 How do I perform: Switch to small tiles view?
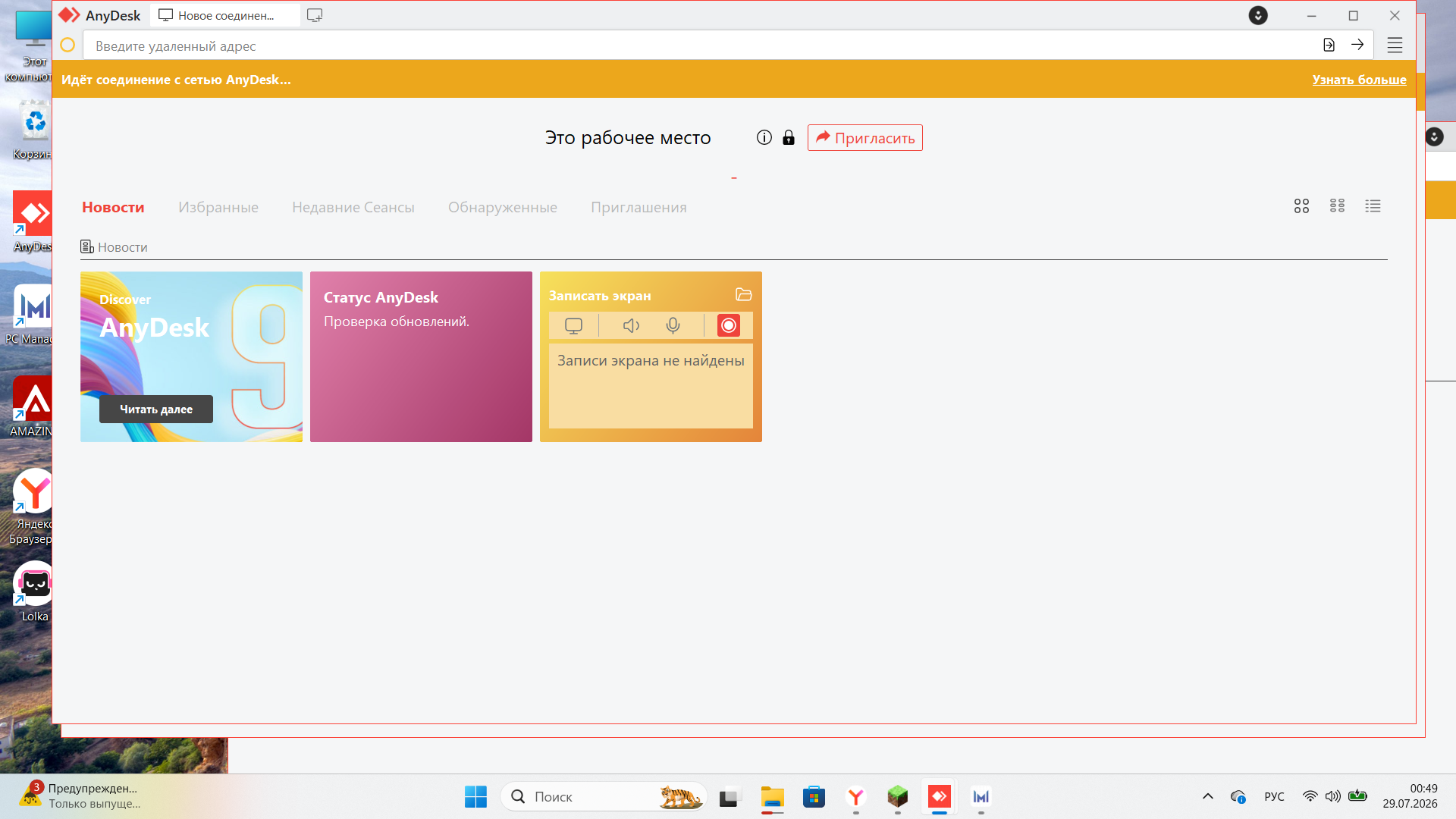pyautogui.click(x=1337, y=206)
